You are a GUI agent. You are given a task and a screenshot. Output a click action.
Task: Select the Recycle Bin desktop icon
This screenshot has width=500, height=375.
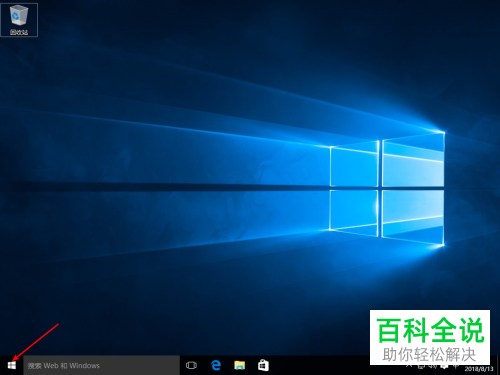[x=19, y=20]
